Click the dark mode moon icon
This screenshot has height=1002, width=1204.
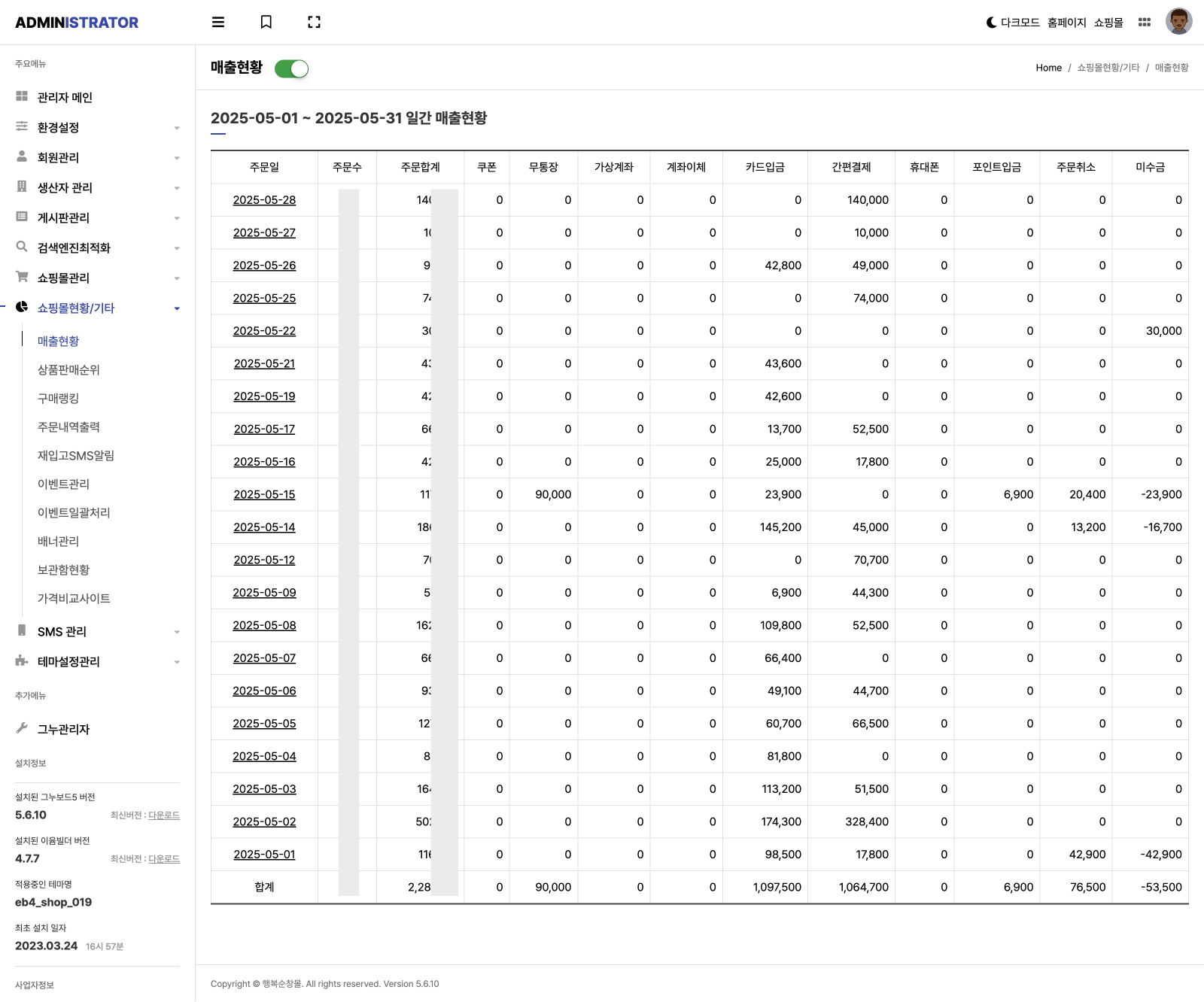click(x=991, y=23)
